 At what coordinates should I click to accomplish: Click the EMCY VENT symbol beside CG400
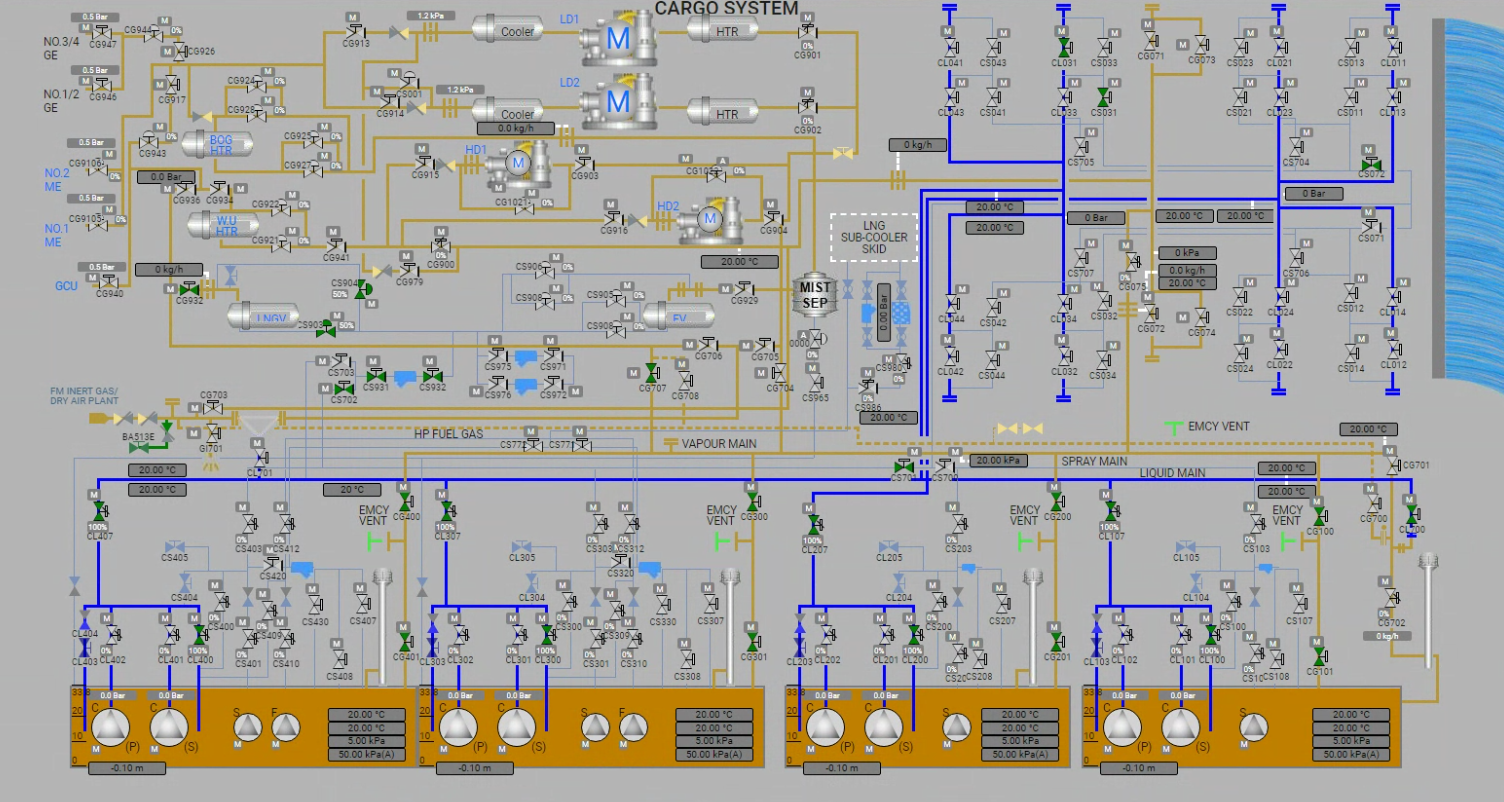tap(375, 540)
